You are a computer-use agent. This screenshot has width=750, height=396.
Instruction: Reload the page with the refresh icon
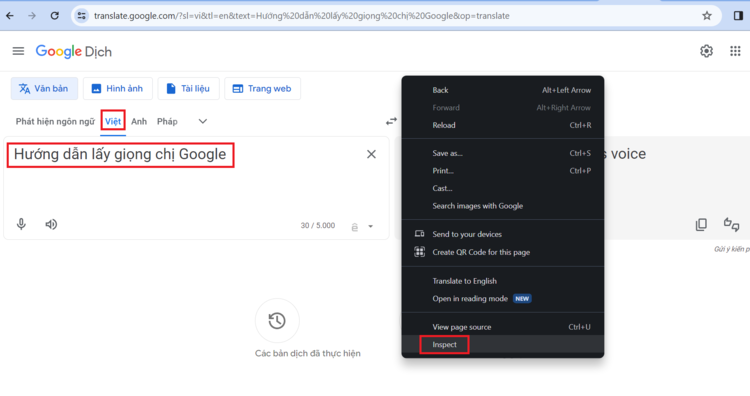coord(55,16)
